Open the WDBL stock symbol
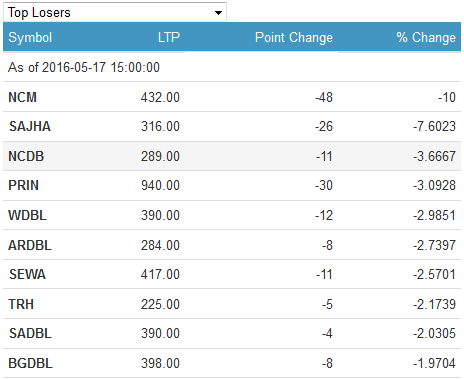 click(x=27, y=215)
